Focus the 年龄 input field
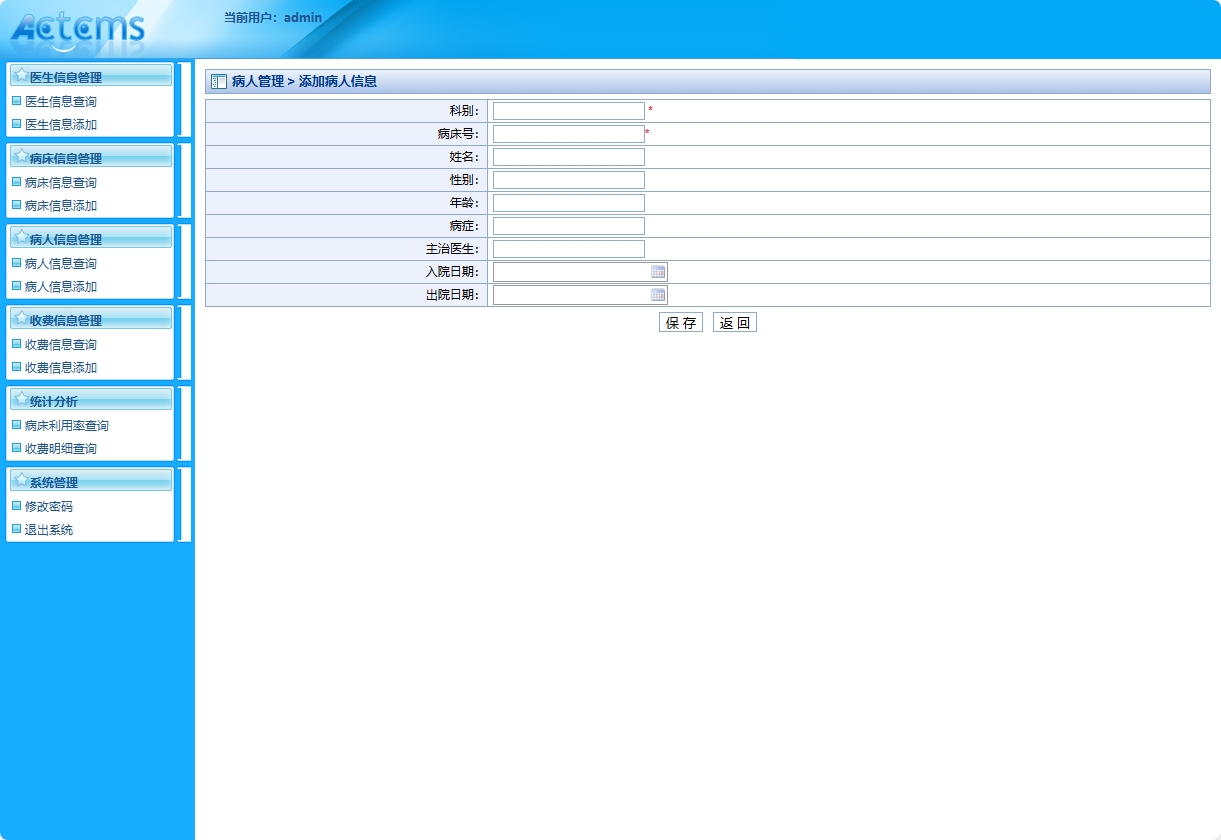Viewport: 1221px width, 840px height. pyautogui.click(x=569, y=203)
